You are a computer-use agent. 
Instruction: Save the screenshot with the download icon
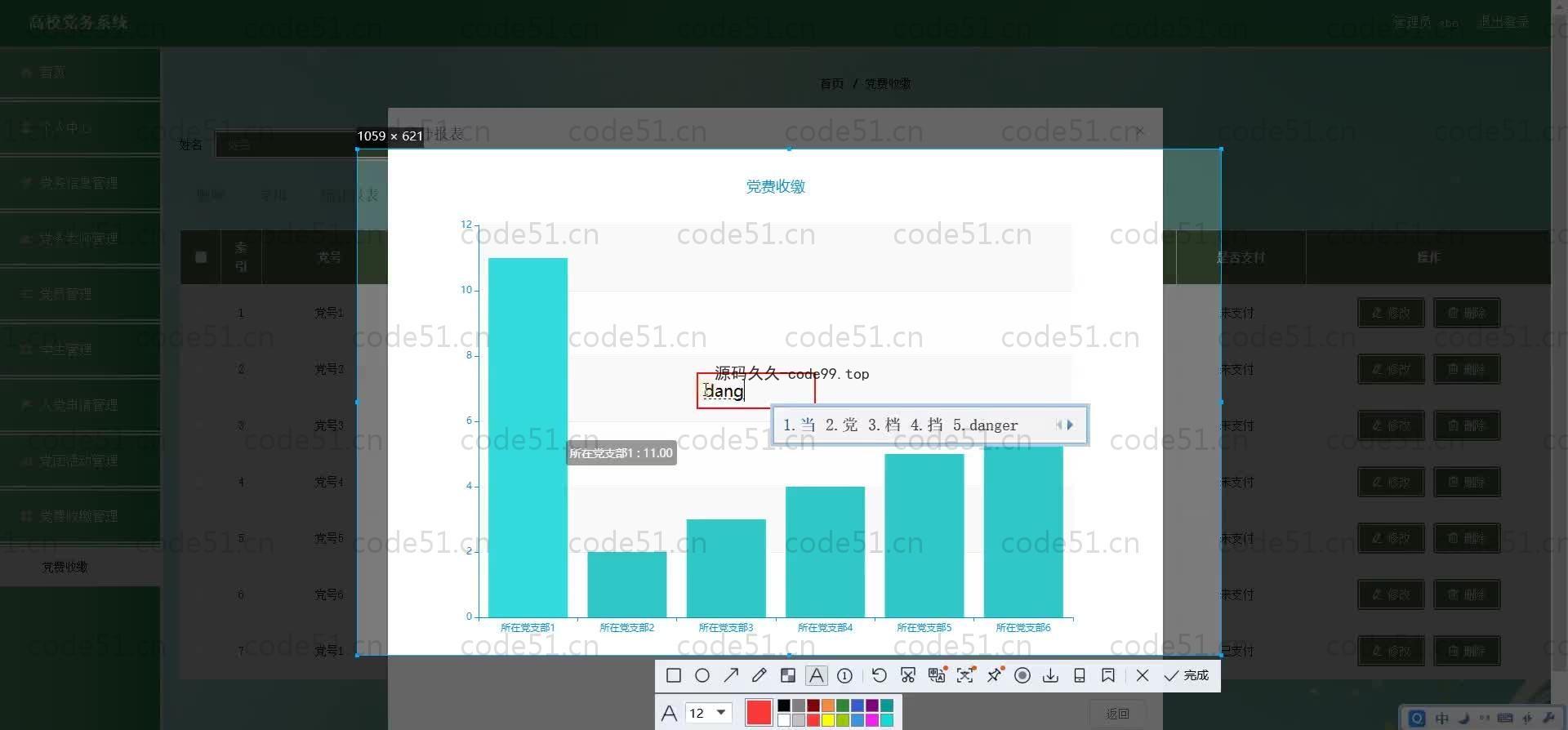[x=1051, y=675]
